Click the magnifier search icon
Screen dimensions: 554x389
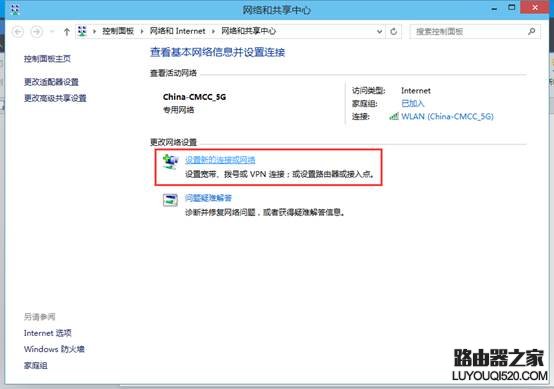coord(531,31)
